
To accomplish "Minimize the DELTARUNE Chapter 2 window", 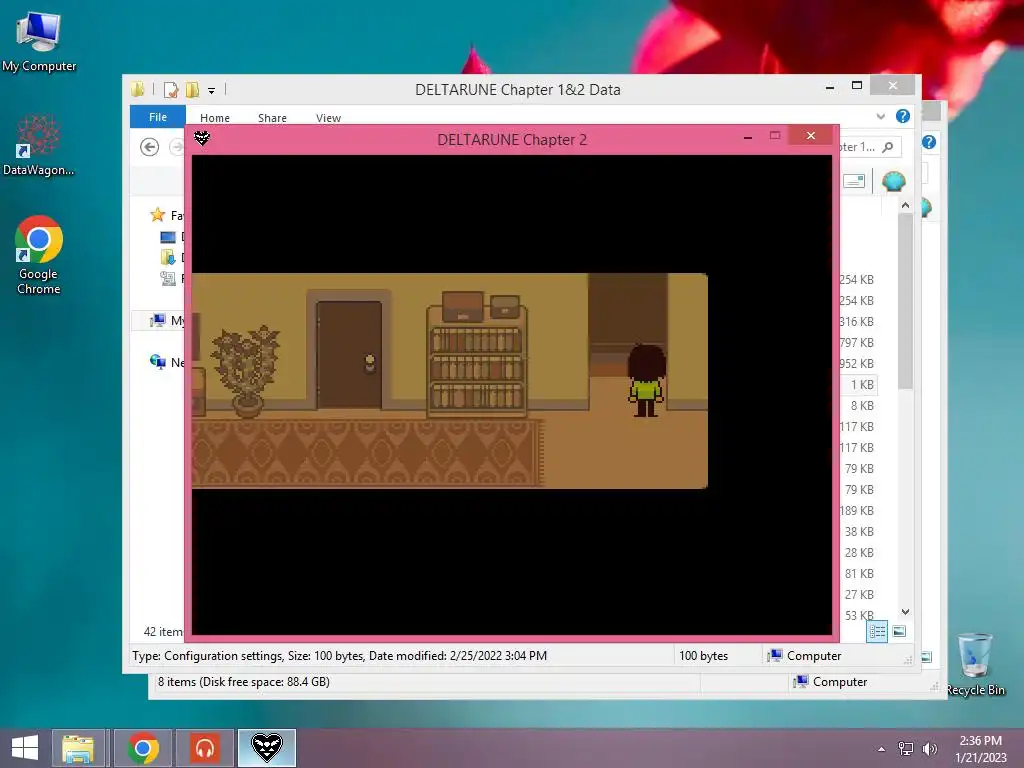I will point(748,137).
